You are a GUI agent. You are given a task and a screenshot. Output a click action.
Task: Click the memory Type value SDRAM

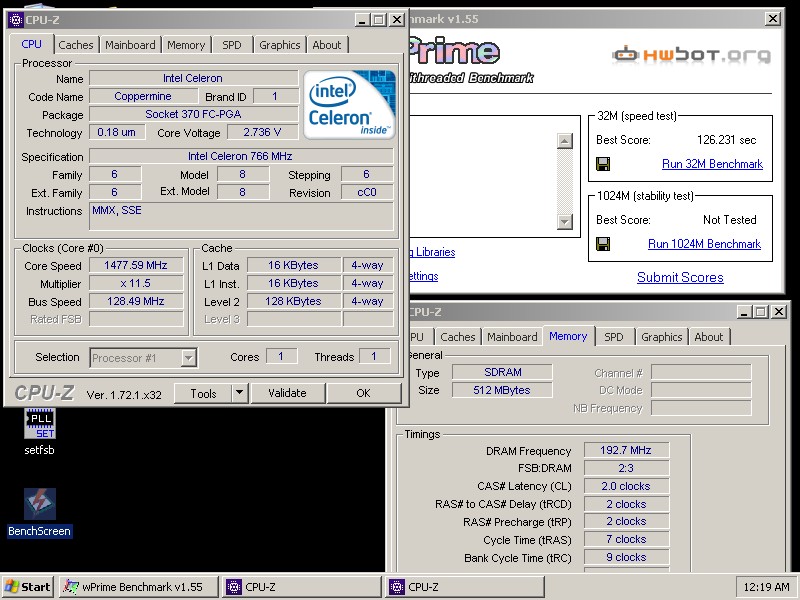503,372
